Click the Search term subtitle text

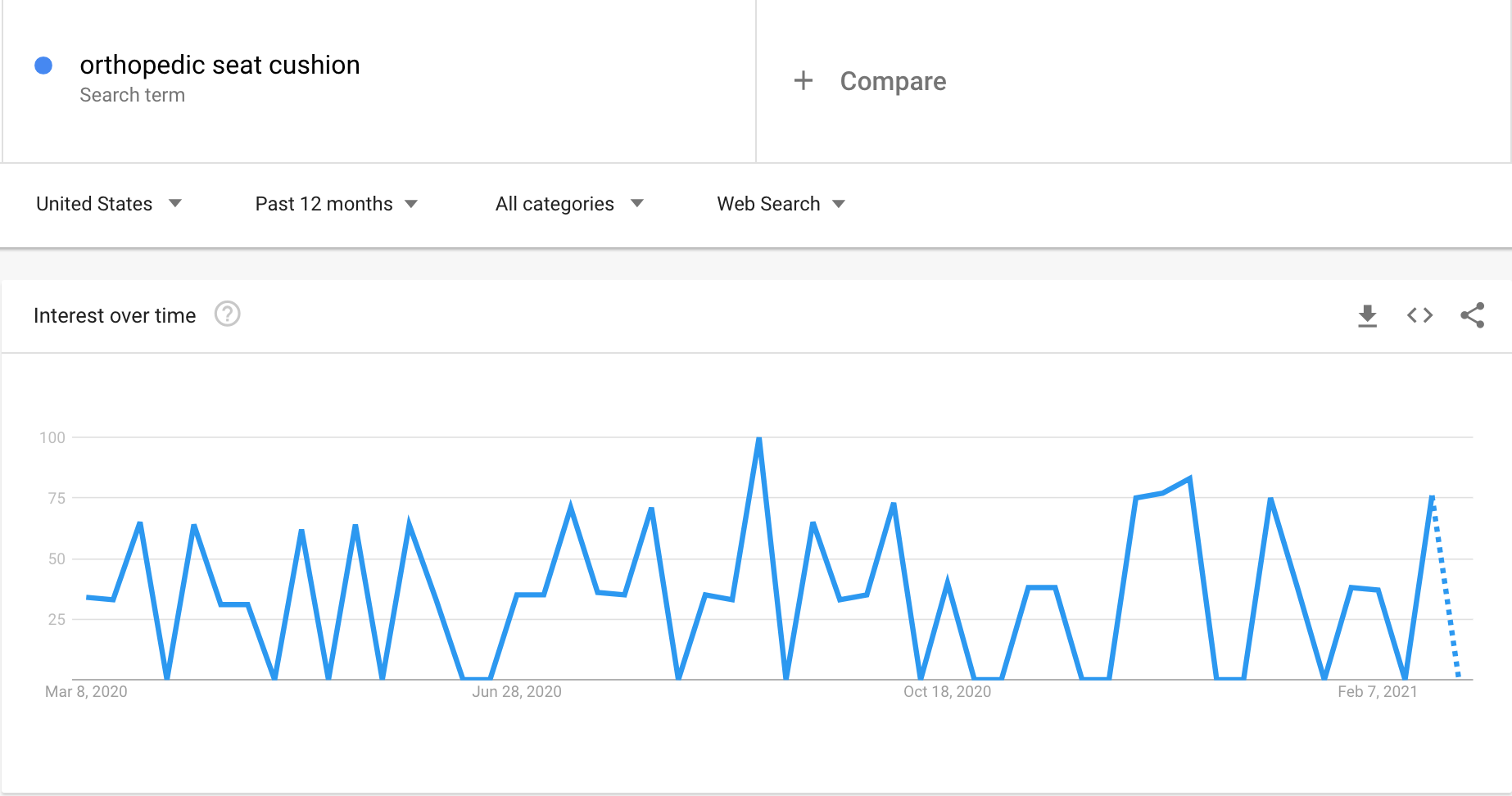(x=132, y=95)
